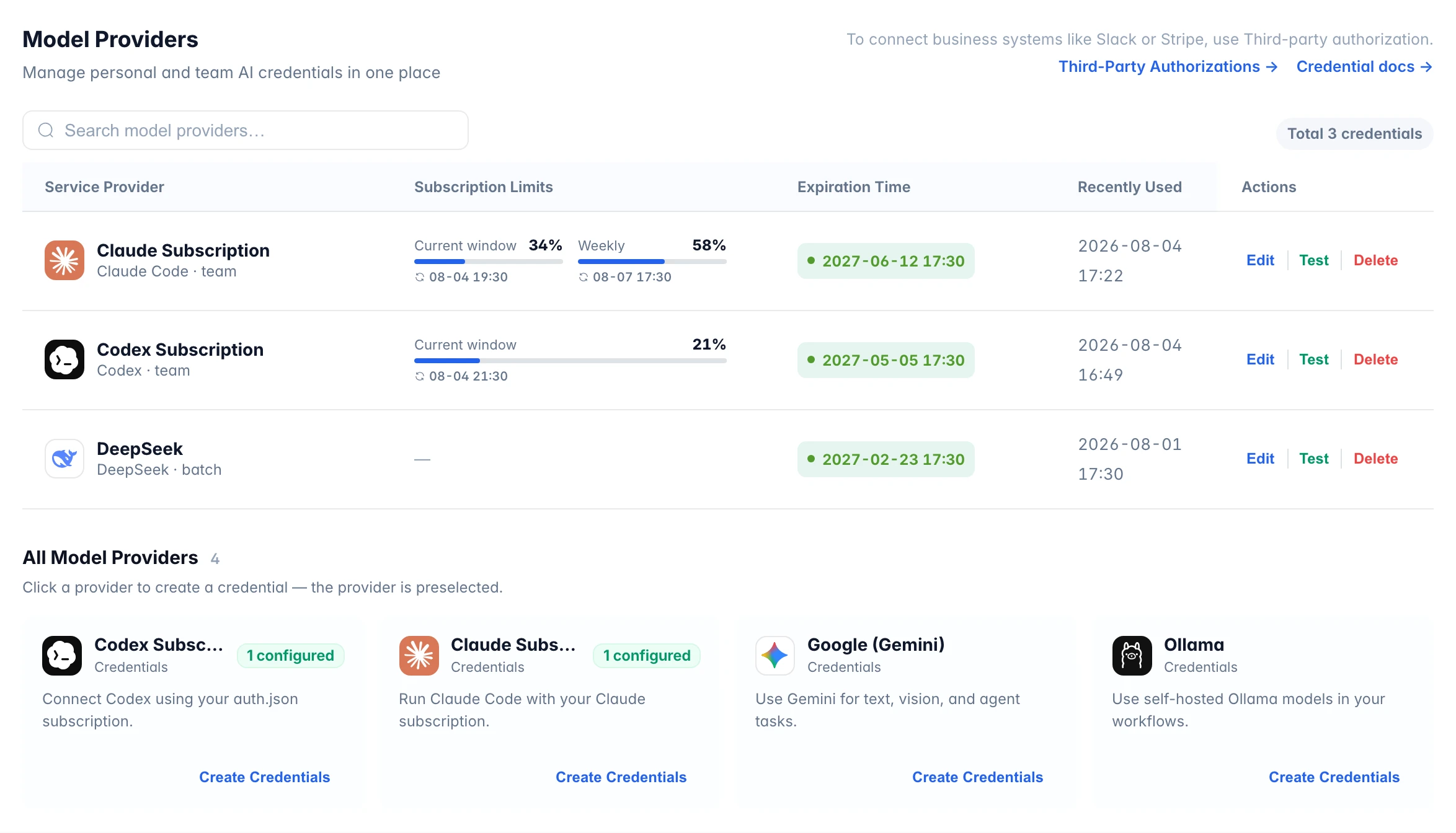Viewport: 1456px width, 833px height.
Task: Focus the Search model providers field
Action: point(246,130)
